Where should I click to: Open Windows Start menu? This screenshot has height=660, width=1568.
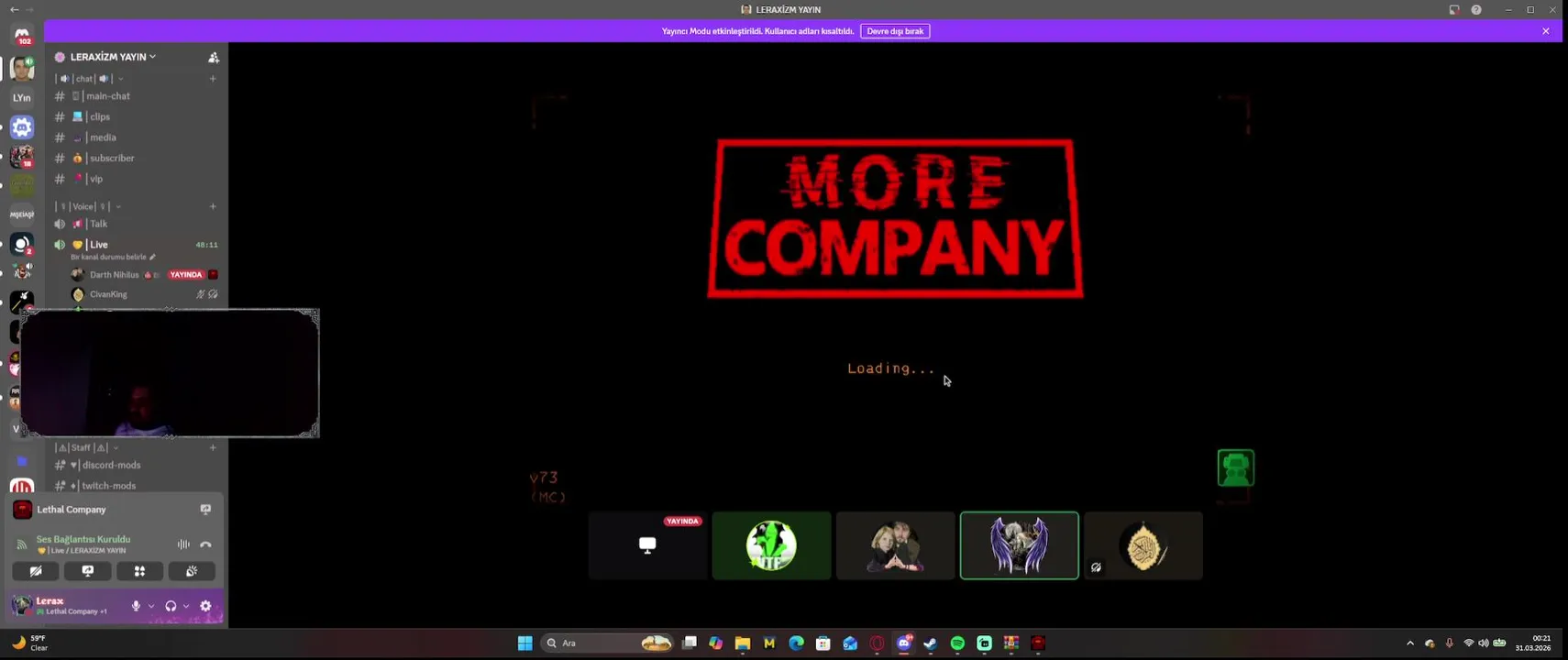pos(525,643)
